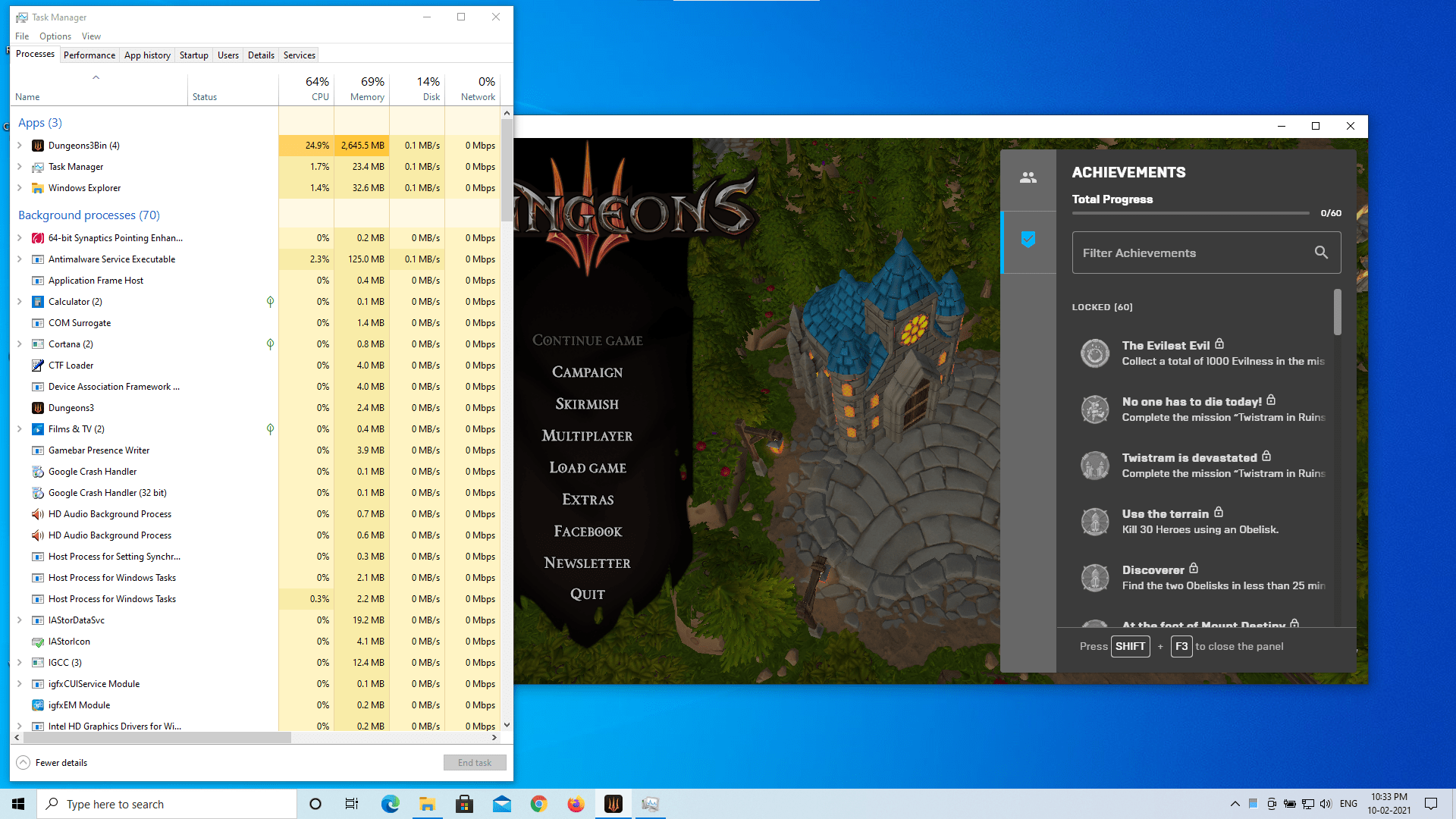This screenshot has width=1456, height=819.
Task: Expand the IGCC (3) process group
Action: pos(20,663)
